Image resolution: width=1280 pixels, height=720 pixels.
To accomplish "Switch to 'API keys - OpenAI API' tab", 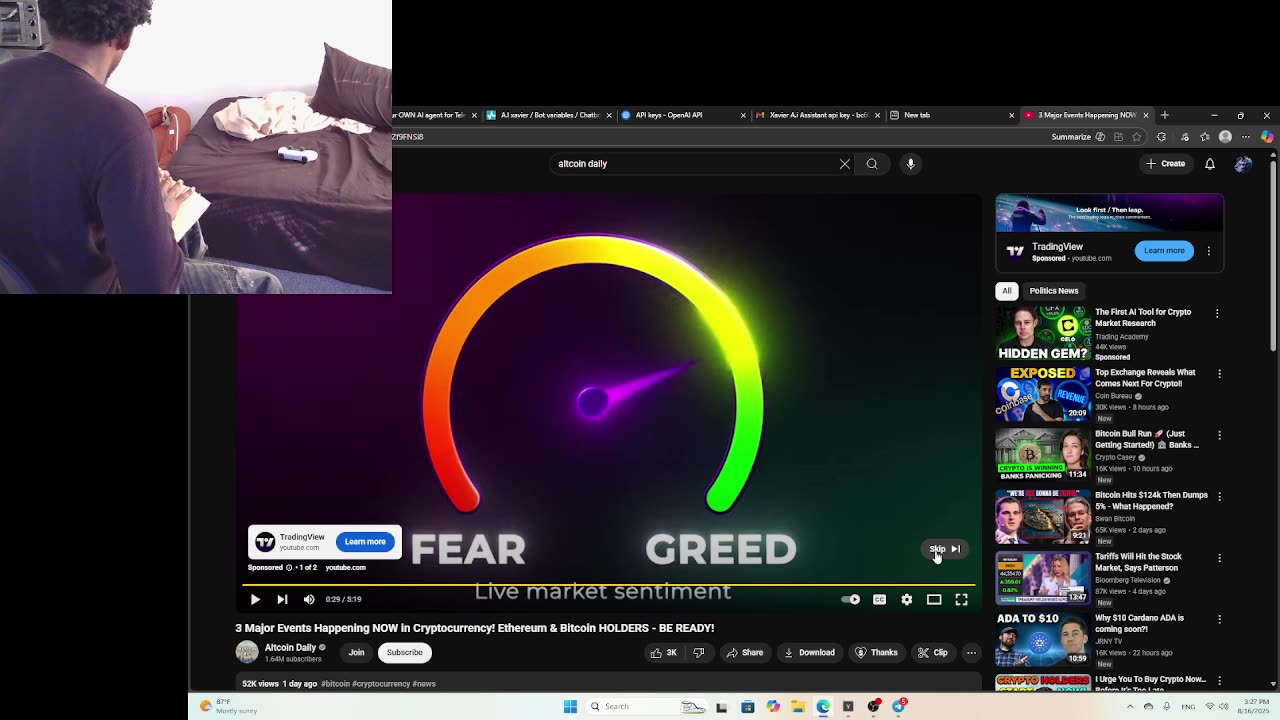I will pyautogui.click(x=684, y=115).
